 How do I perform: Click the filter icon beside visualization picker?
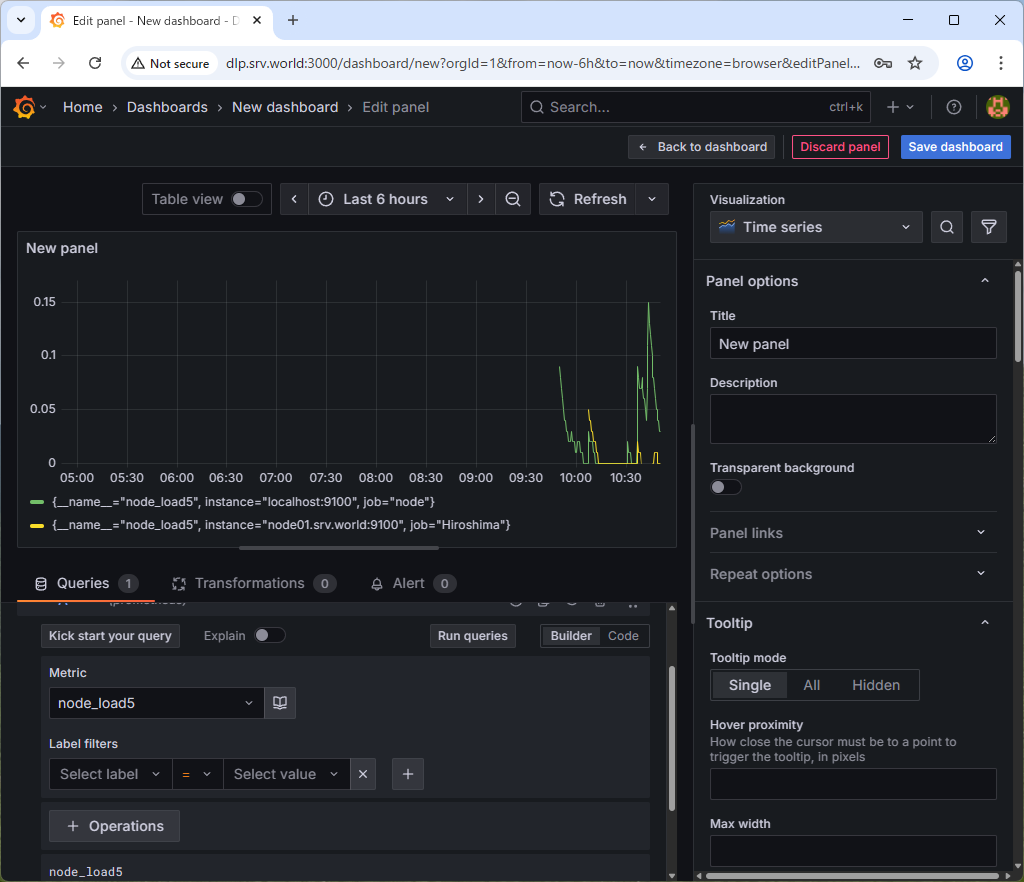[x=988, y=227]
